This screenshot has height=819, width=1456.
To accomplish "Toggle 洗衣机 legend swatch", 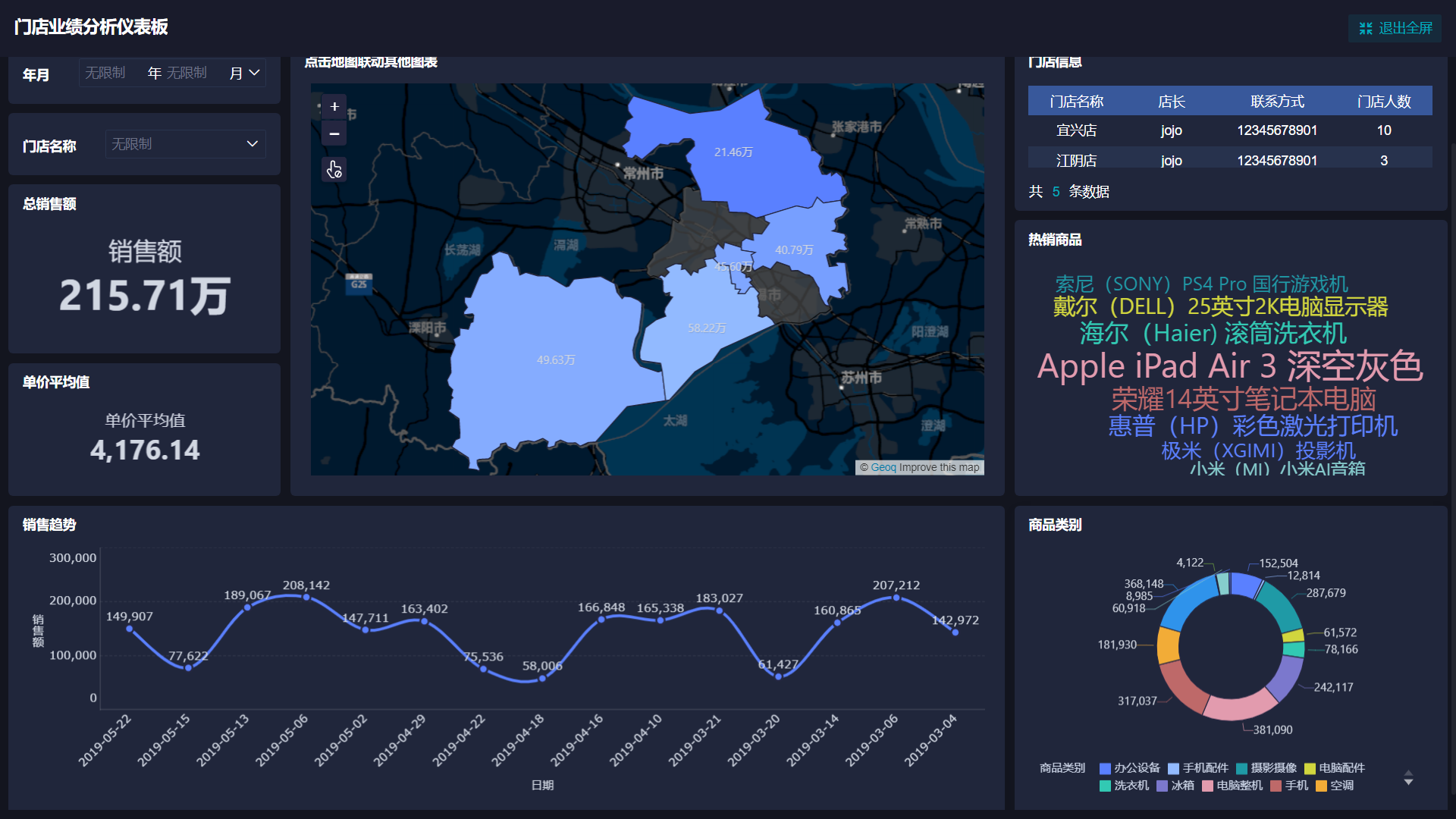I will tap(1105, 786).
